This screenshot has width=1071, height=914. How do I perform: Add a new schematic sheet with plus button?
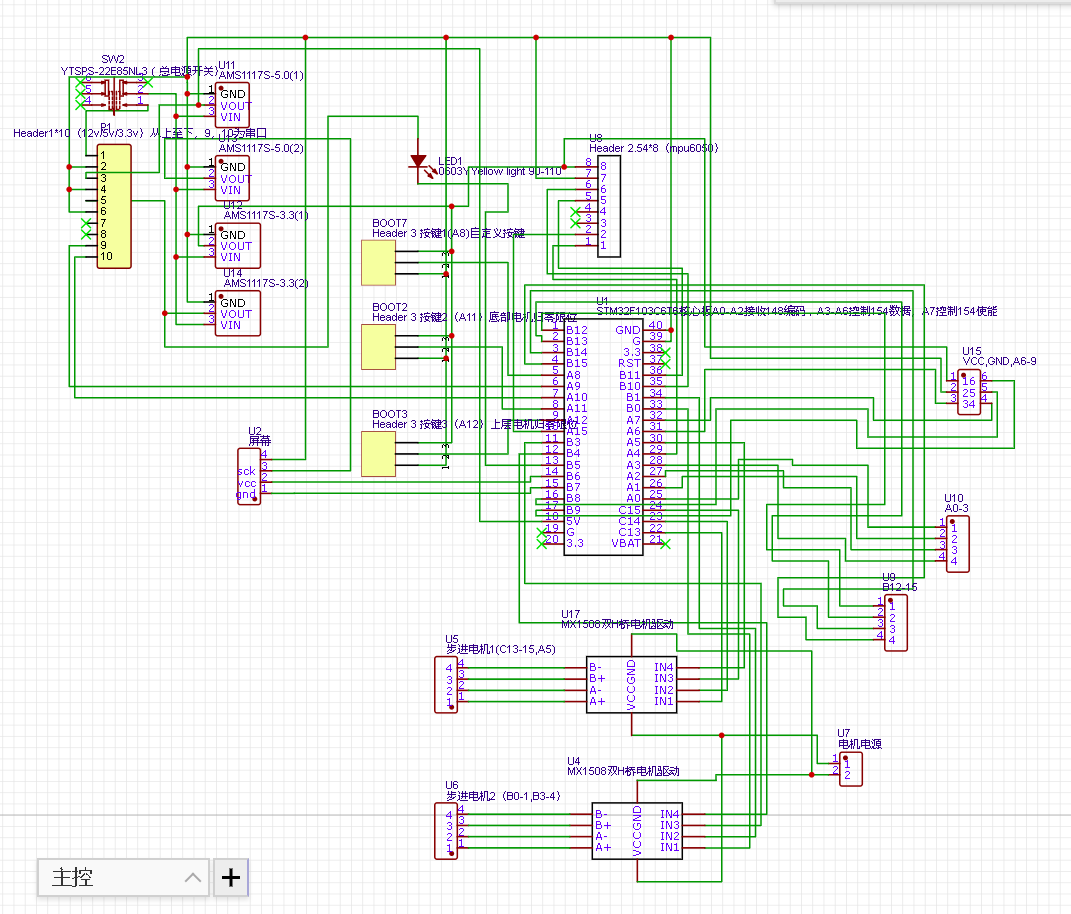click(231, 877)
